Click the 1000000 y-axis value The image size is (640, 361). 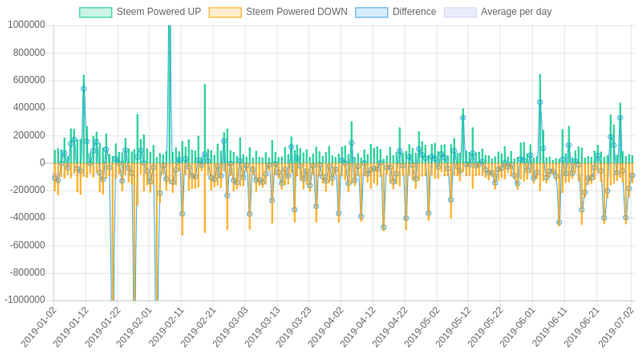[27, 25]
